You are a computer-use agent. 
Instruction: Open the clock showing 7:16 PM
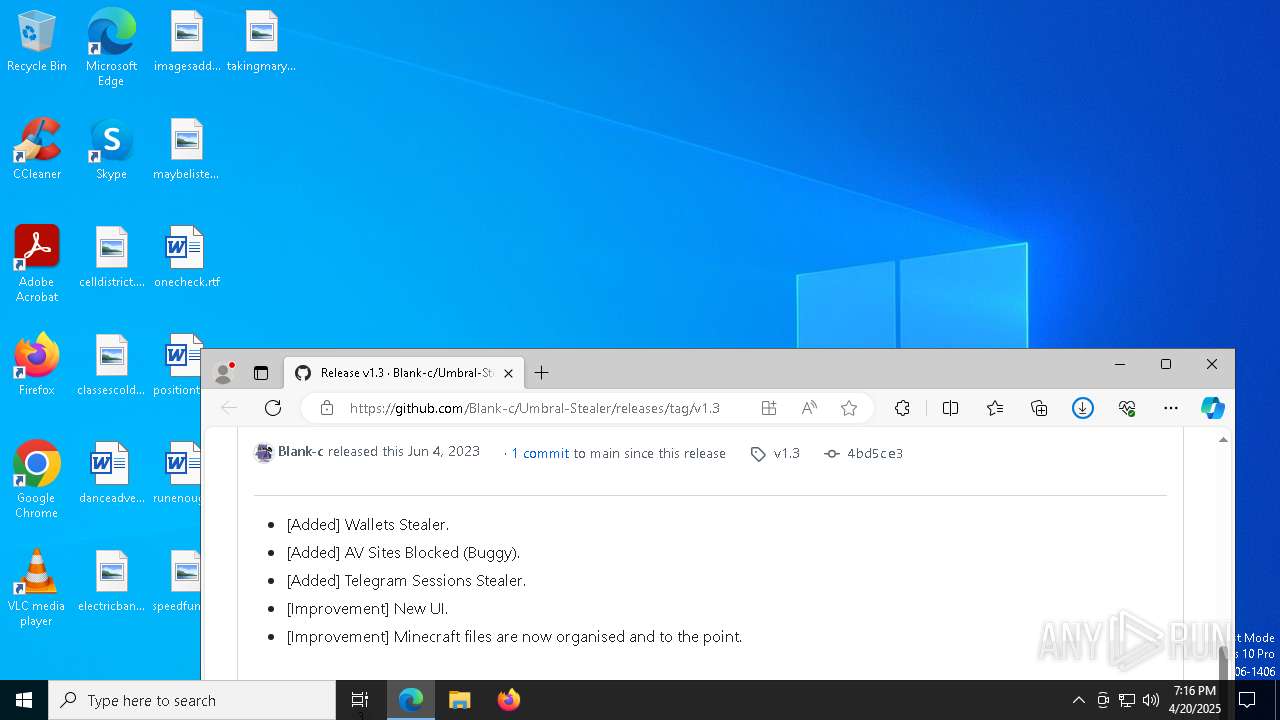1196,700
